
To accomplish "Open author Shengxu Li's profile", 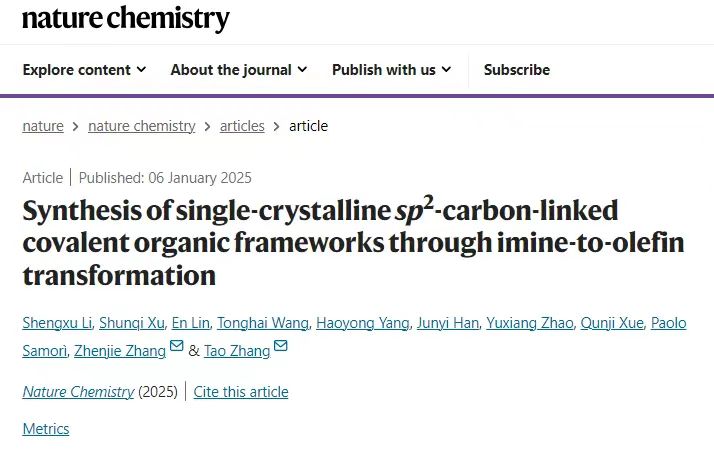I will pos(57,323).
